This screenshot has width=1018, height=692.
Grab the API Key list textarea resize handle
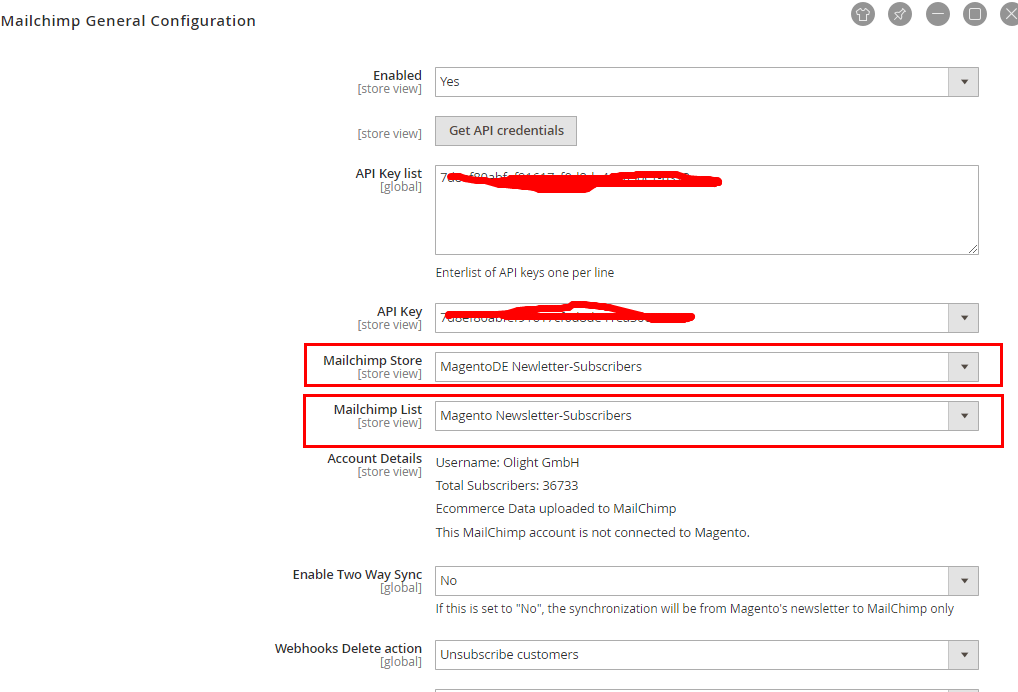tap(973, 249)
